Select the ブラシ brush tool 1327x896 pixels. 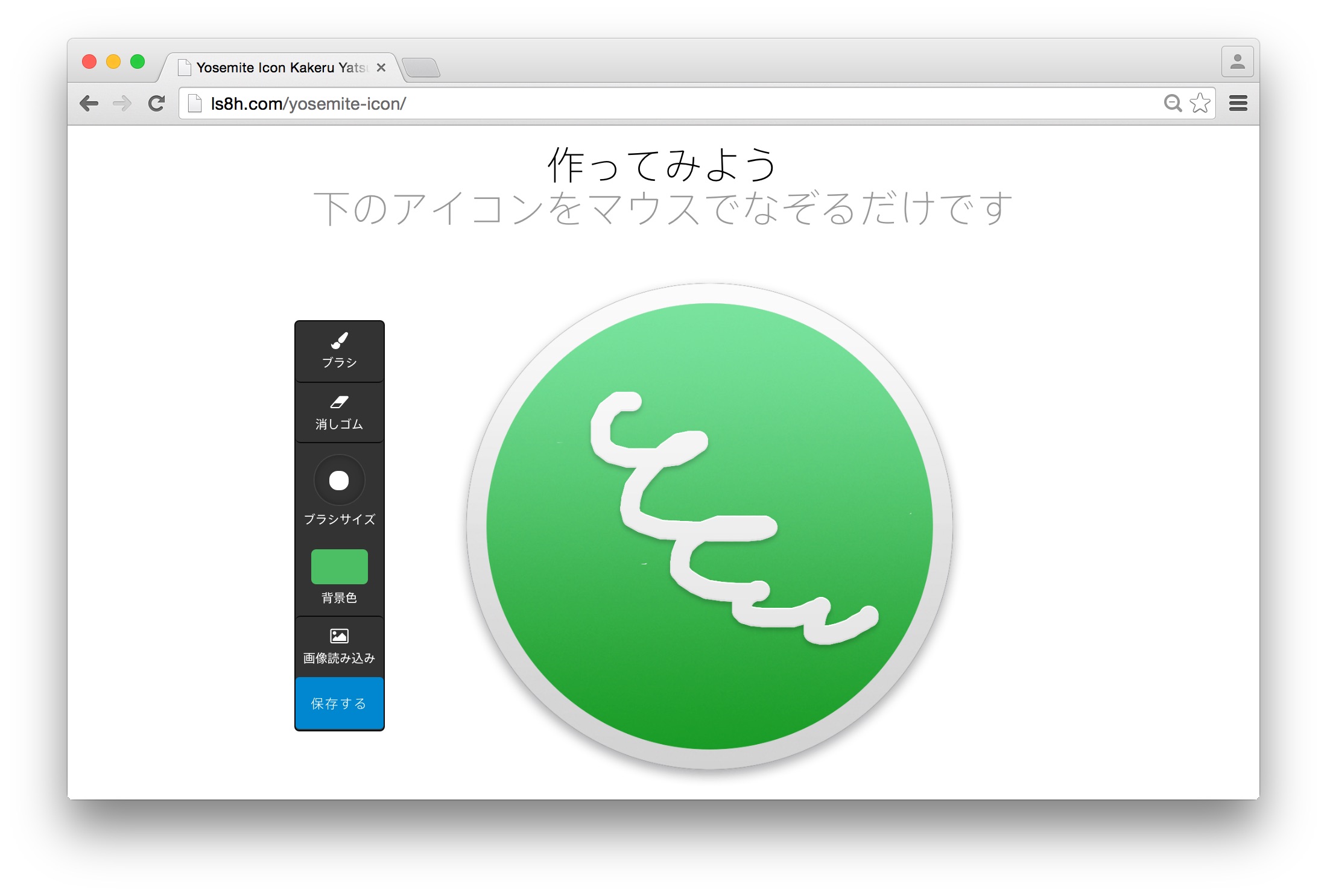point(339,350)
